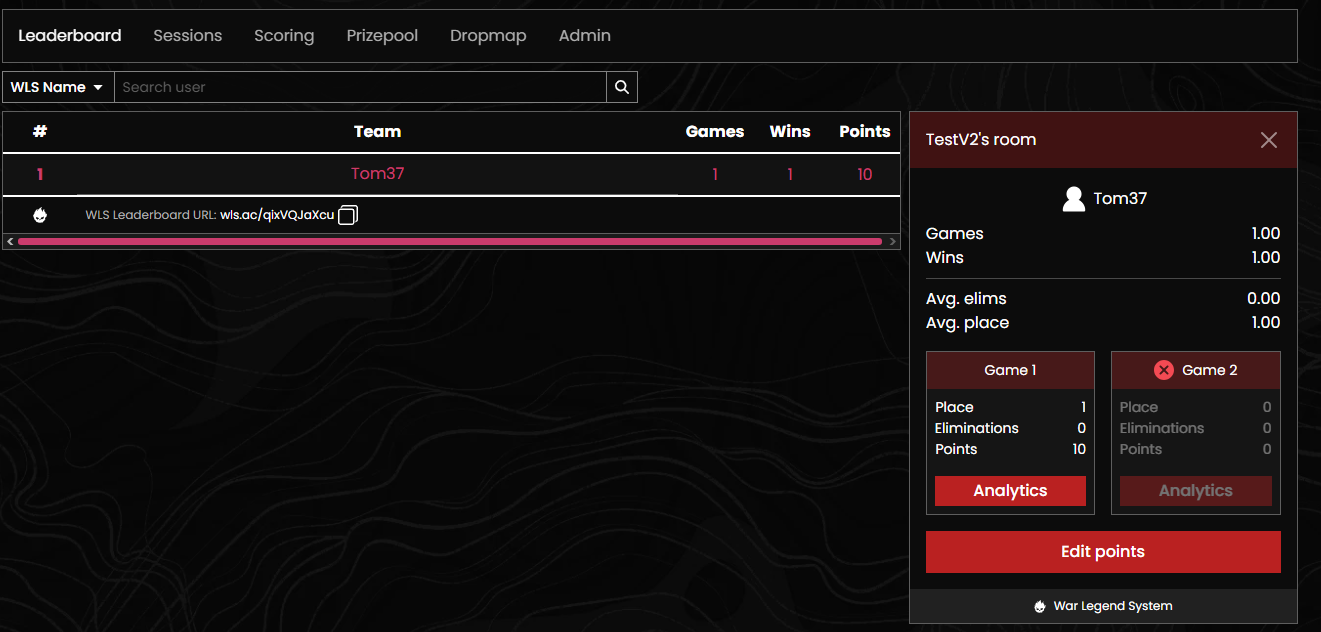The width and height of the screenshot is (1321, 632).
Task: Open the Admin tab
Action: click(x=584, y=36)
